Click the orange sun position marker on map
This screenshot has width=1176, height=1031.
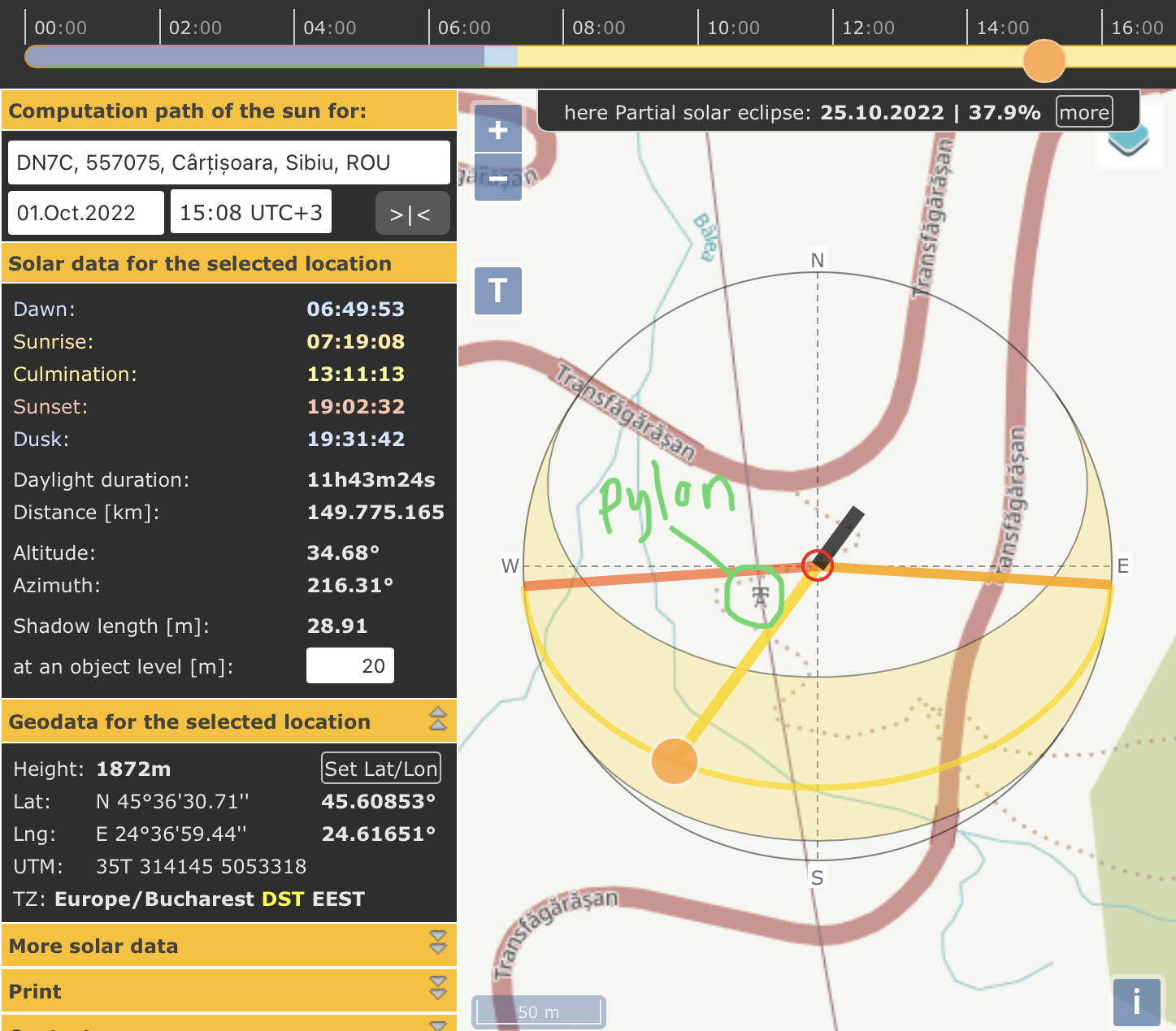[674, 761]
